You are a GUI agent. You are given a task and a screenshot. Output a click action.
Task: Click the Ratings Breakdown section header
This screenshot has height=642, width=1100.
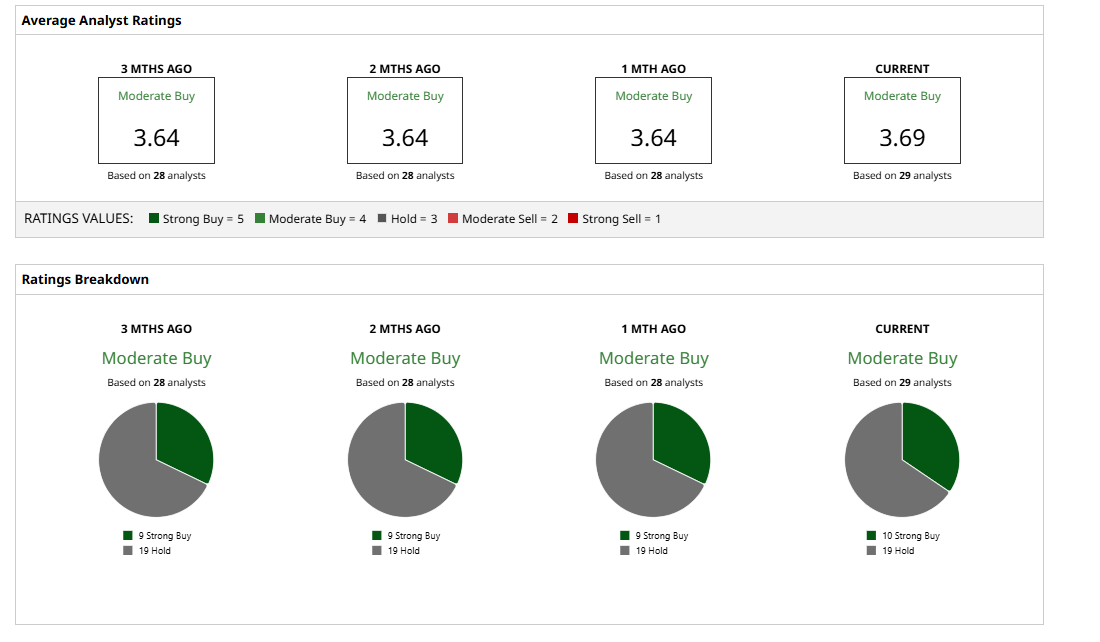click(85, 279)
